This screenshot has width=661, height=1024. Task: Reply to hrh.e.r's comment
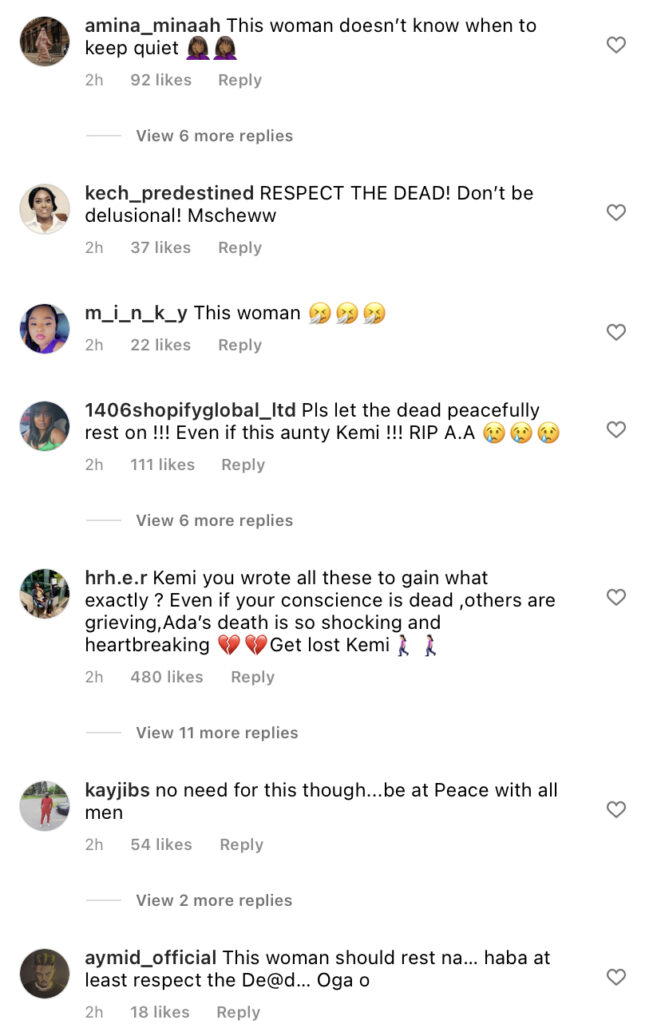point(252,677)
